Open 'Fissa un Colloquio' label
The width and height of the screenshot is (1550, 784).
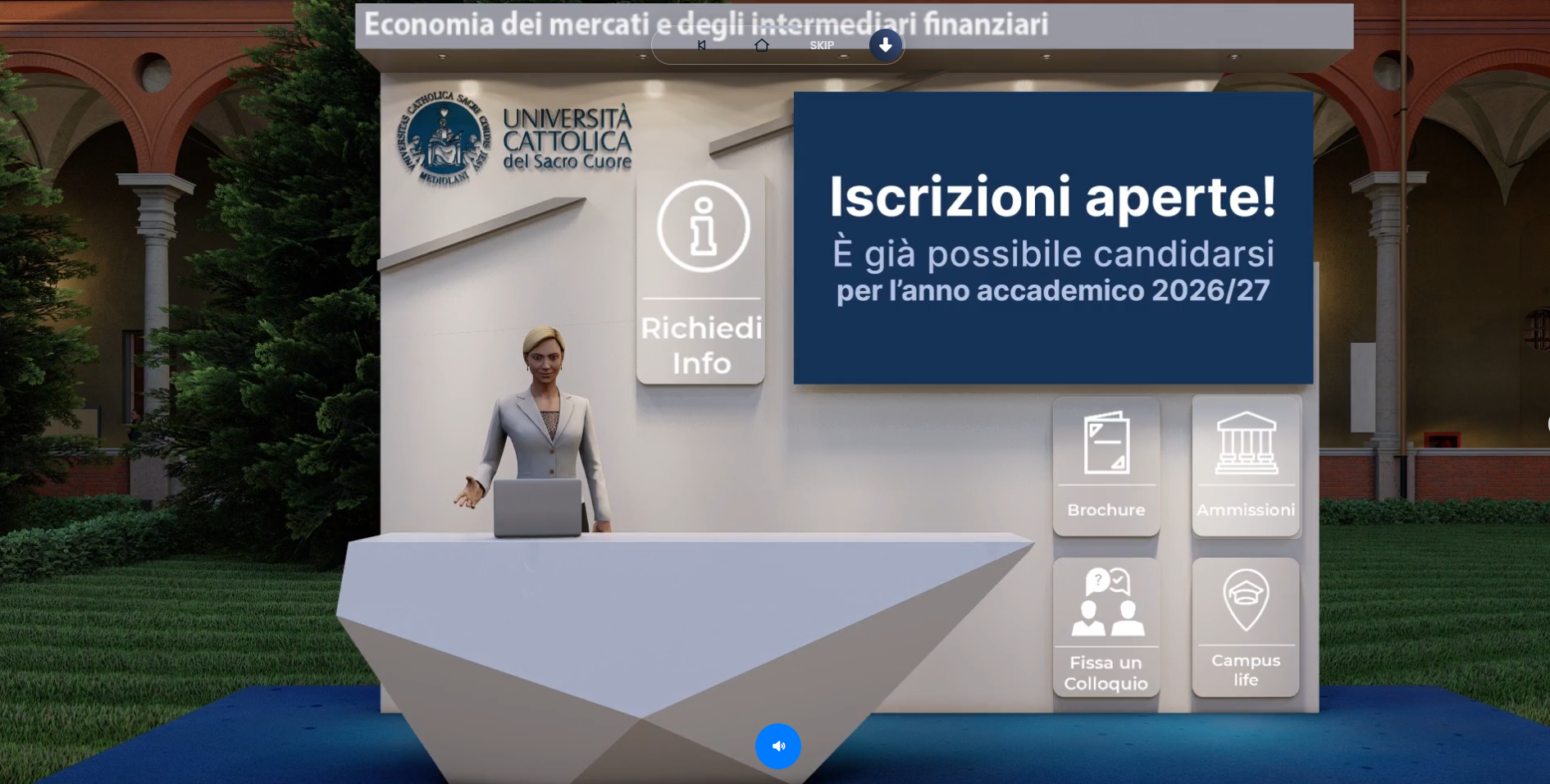tap(1106, 673)
